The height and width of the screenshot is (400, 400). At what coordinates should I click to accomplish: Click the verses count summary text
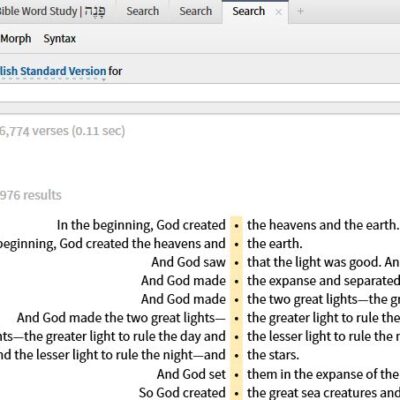tap(62, 131)
